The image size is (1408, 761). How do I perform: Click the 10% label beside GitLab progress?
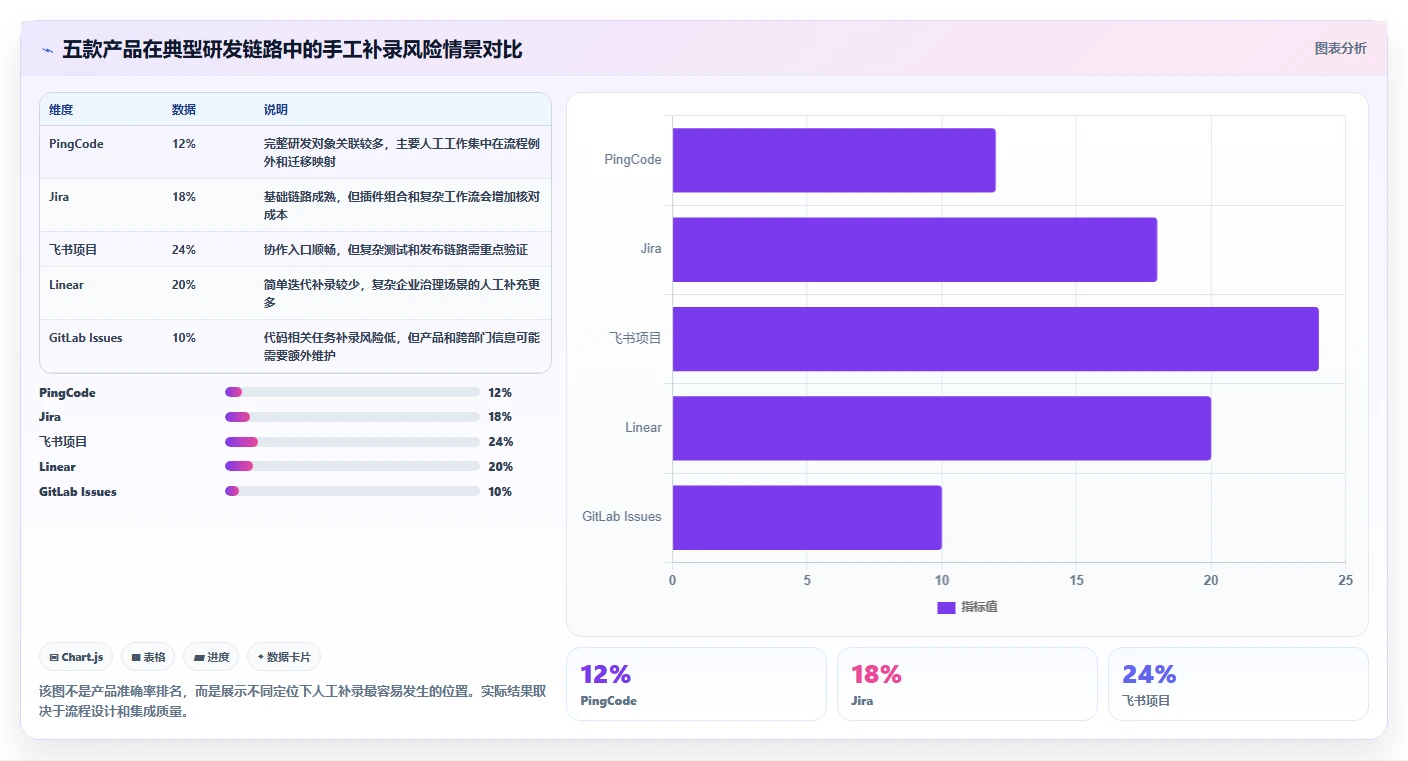pos(500,492)
